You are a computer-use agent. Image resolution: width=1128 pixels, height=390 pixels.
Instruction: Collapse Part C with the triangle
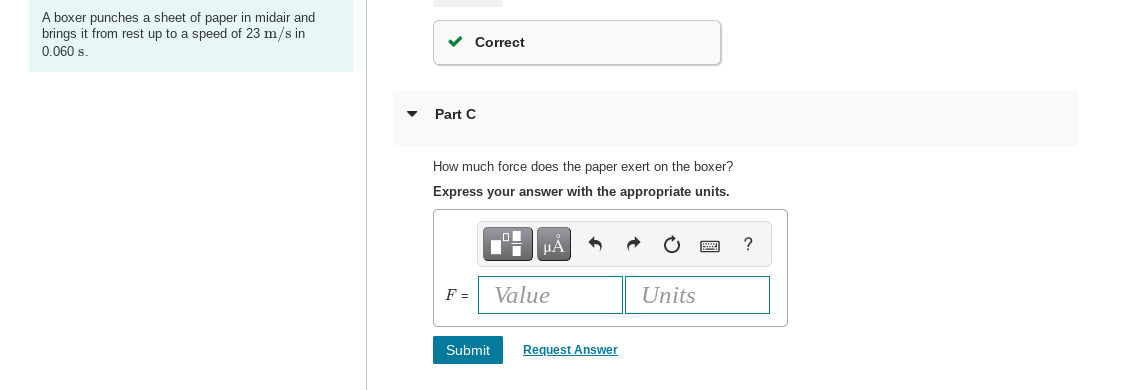coord(412,114)
